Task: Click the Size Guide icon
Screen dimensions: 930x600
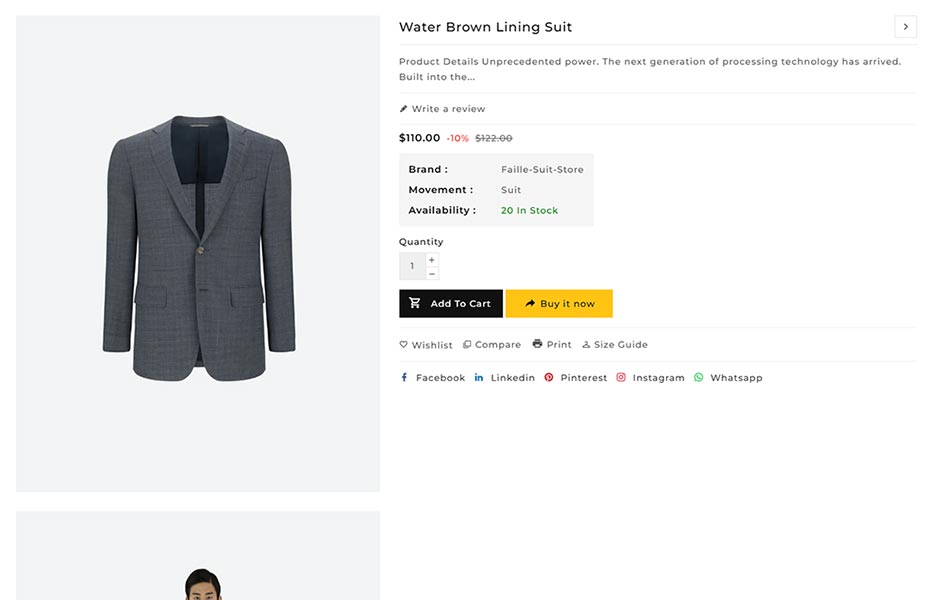Action: click(586, 345)
